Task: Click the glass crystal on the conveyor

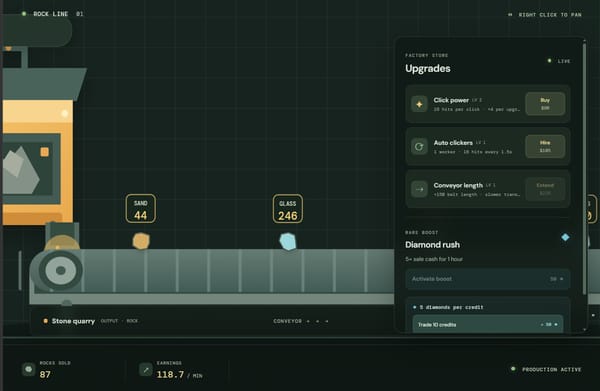Action: [288, 241]
